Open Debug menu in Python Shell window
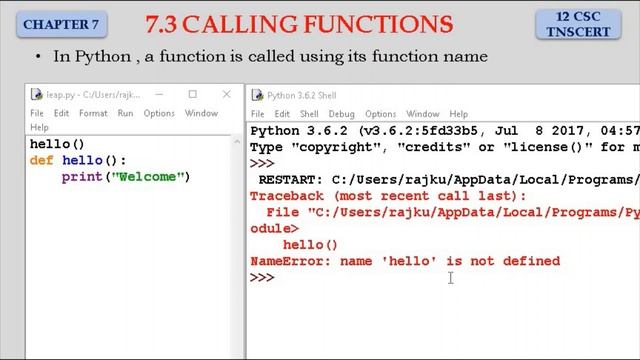 point(342,114)
